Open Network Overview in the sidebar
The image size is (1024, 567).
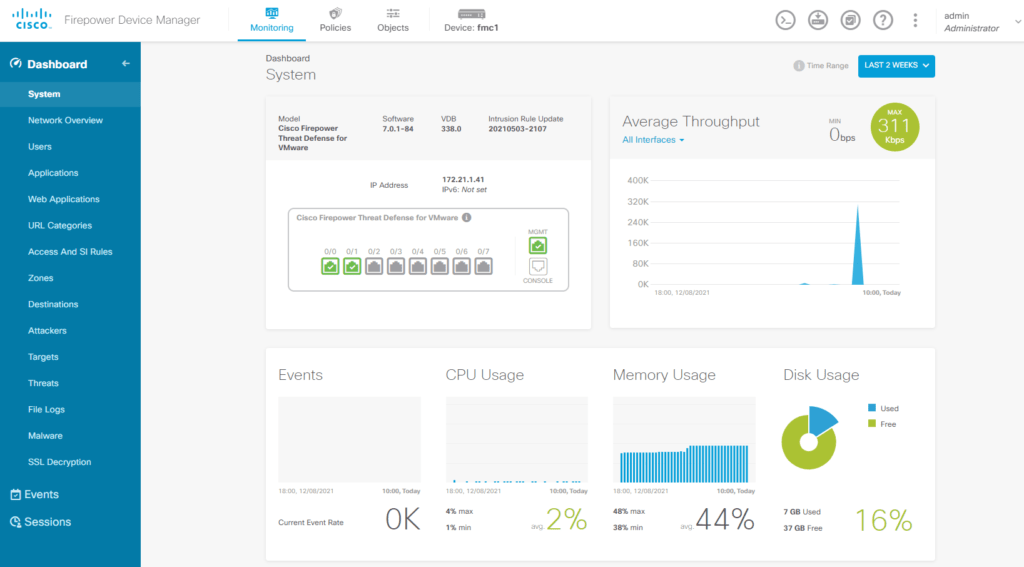point(65,120)
